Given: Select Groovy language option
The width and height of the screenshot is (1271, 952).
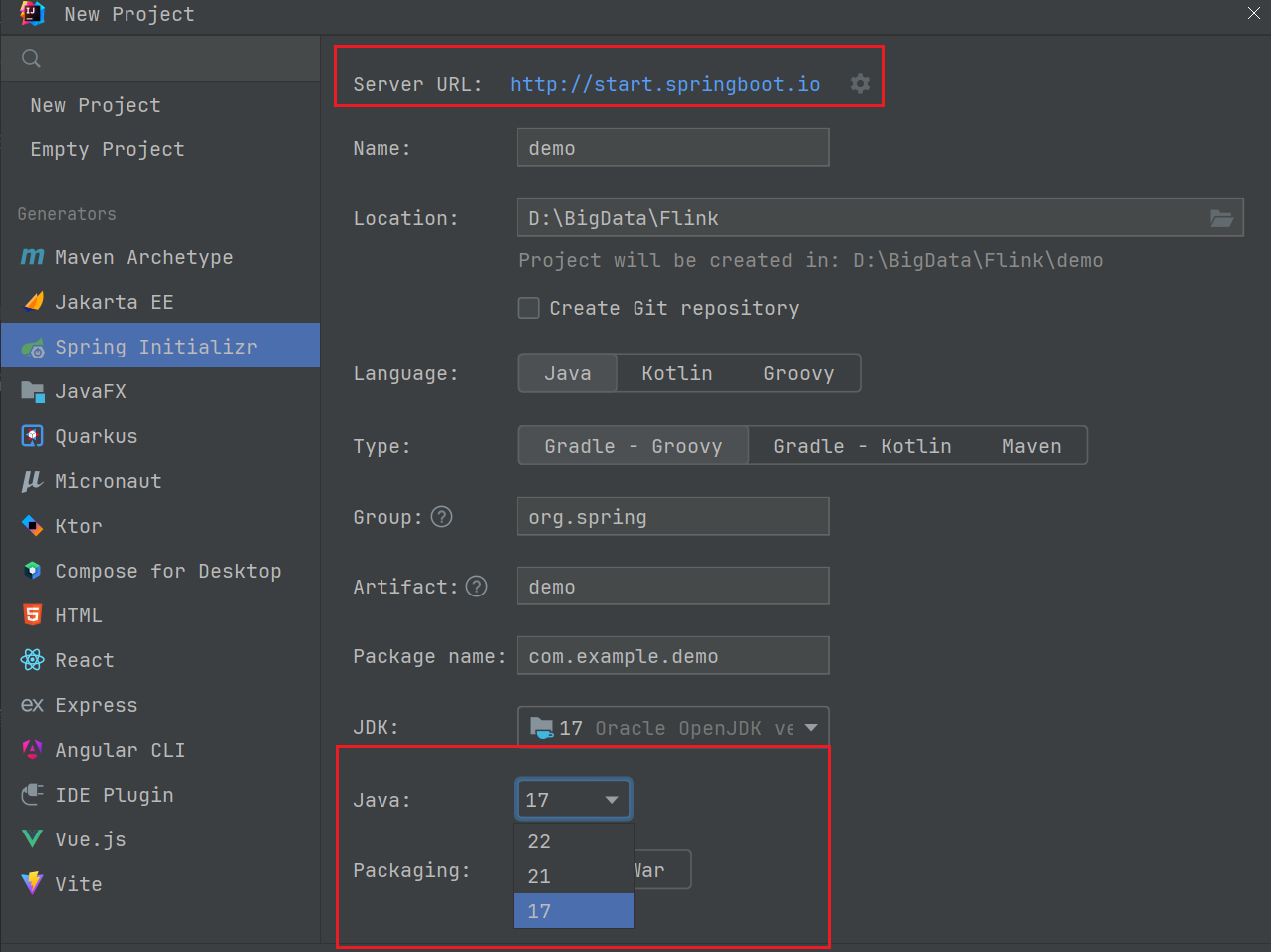Looking at the screenshot, I should pyautogui.click(x=799, y=373).
